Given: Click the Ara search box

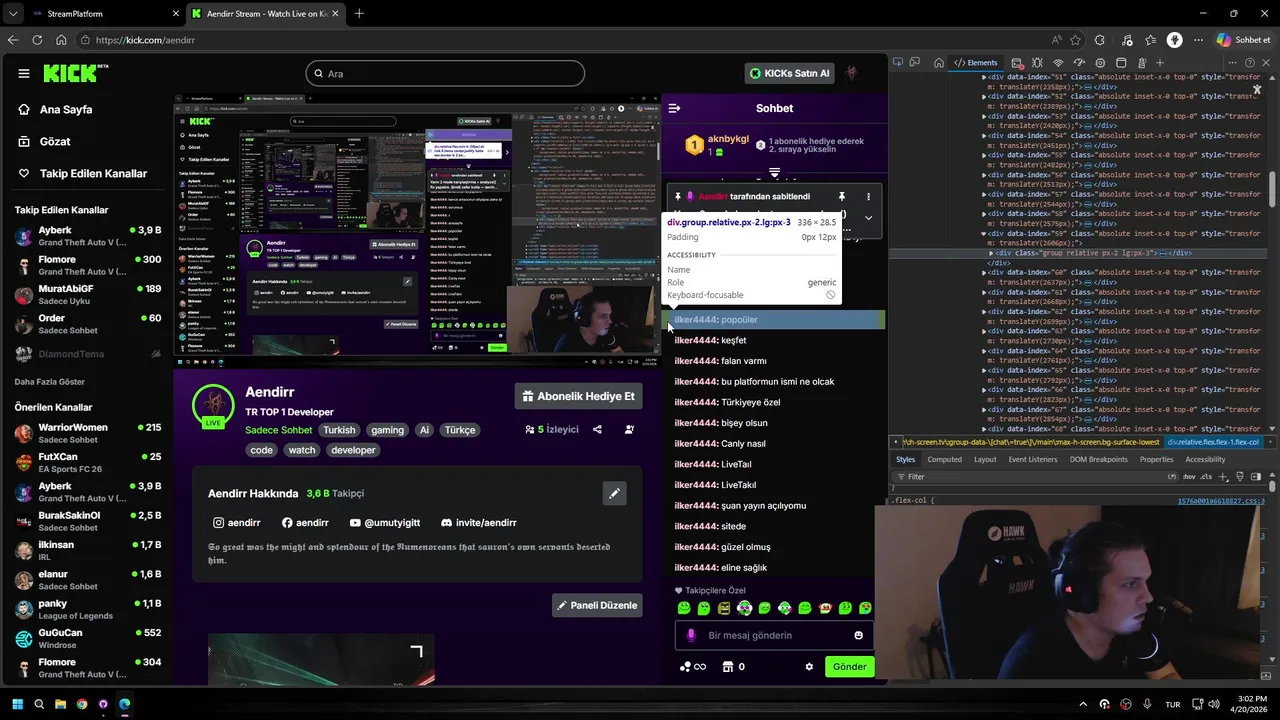Looking at the screenshot, I should tap(445, 73).
